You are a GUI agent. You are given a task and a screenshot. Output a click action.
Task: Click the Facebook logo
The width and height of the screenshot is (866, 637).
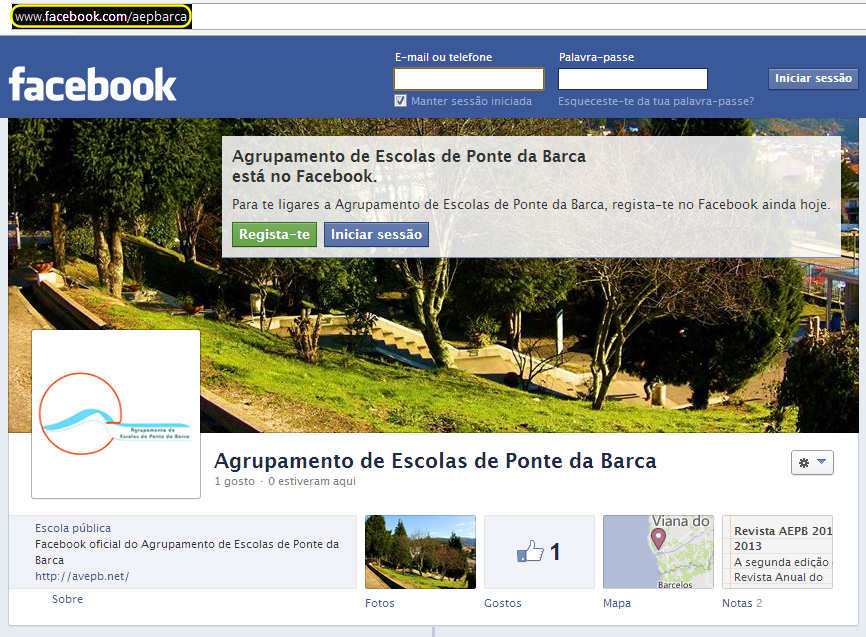(x=93, y=85)
